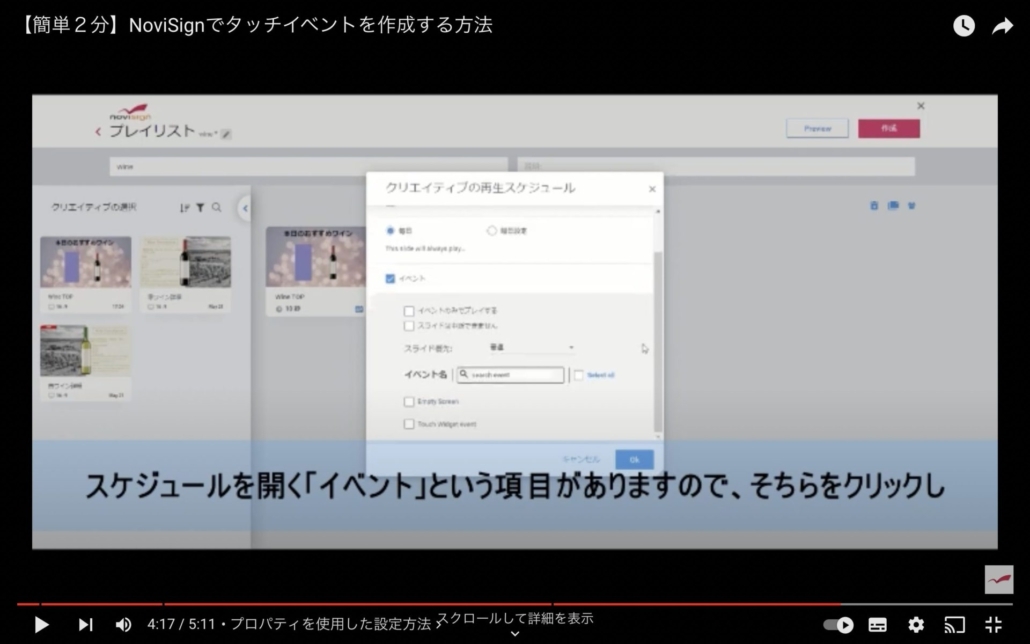Mute the video volume
1030x644 pixels.
click(123, 624)
